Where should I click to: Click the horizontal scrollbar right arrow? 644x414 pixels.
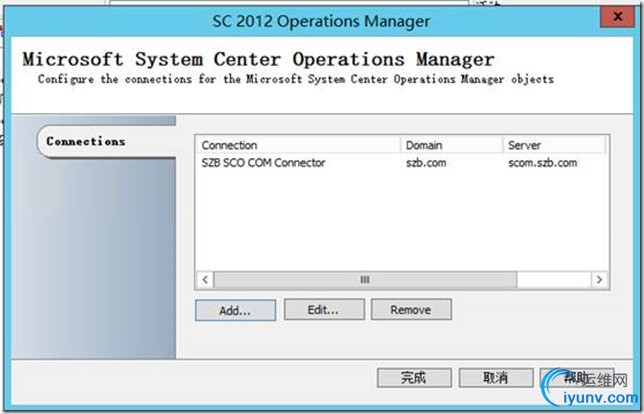(599, 280)
